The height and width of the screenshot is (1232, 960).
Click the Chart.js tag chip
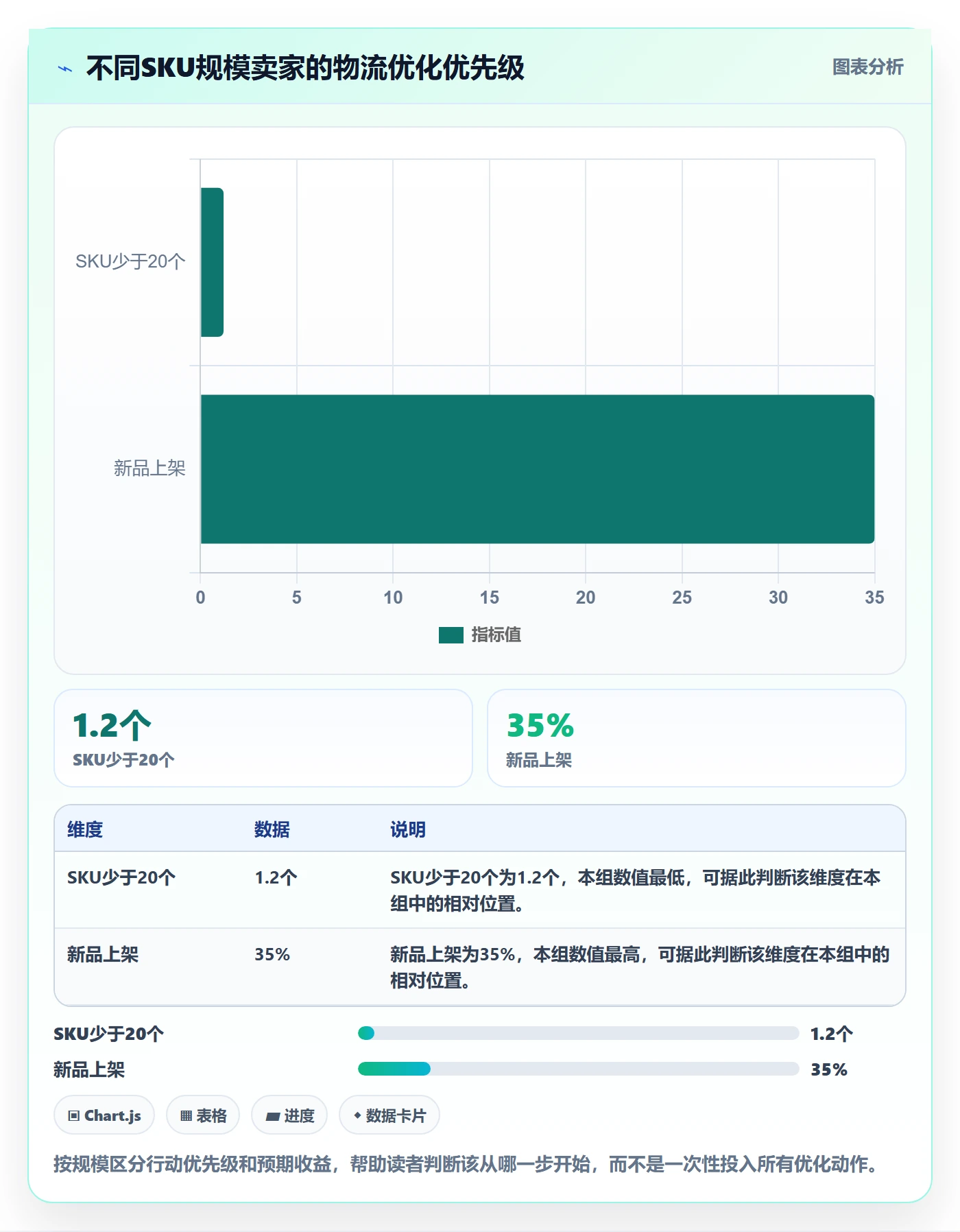click(104, 1115)
